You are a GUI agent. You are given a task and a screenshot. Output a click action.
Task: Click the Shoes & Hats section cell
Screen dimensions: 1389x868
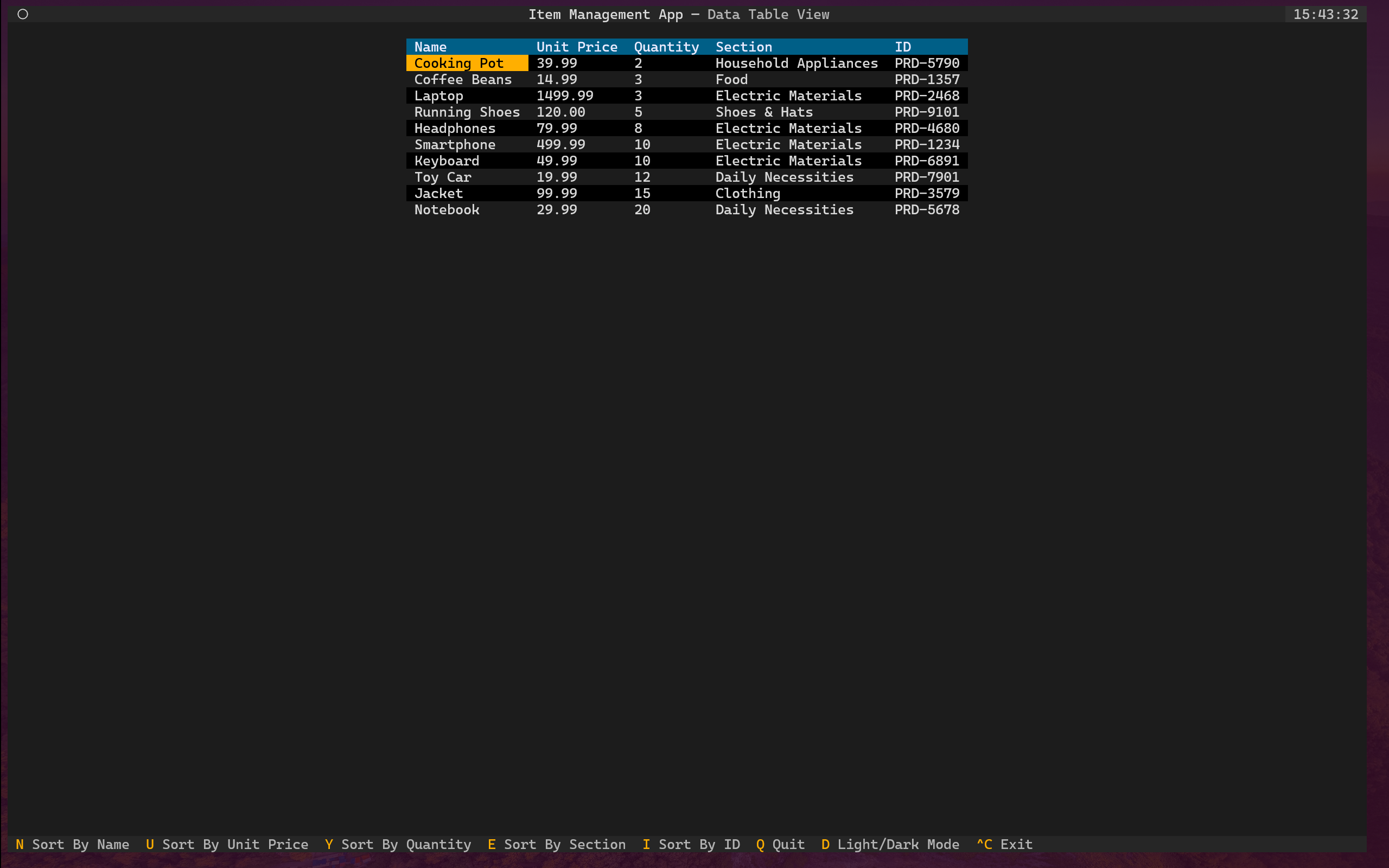click(x=797, y=112)
